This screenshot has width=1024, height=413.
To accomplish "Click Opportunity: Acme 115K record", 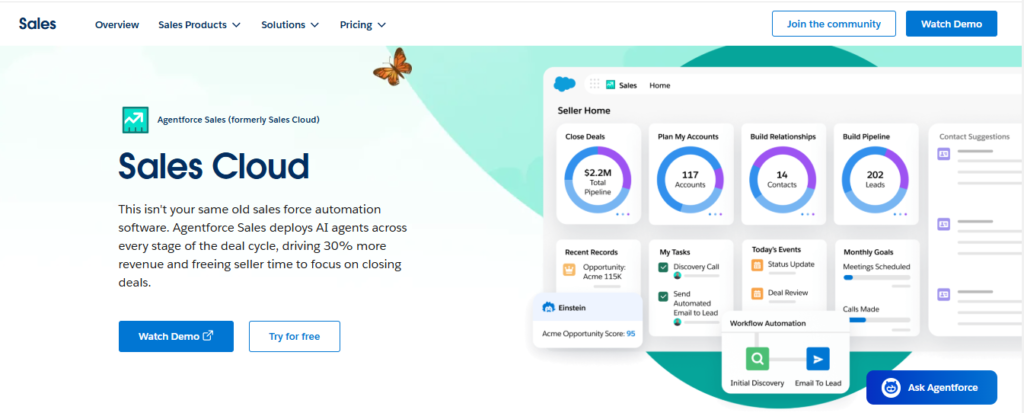I will [605, 272].
